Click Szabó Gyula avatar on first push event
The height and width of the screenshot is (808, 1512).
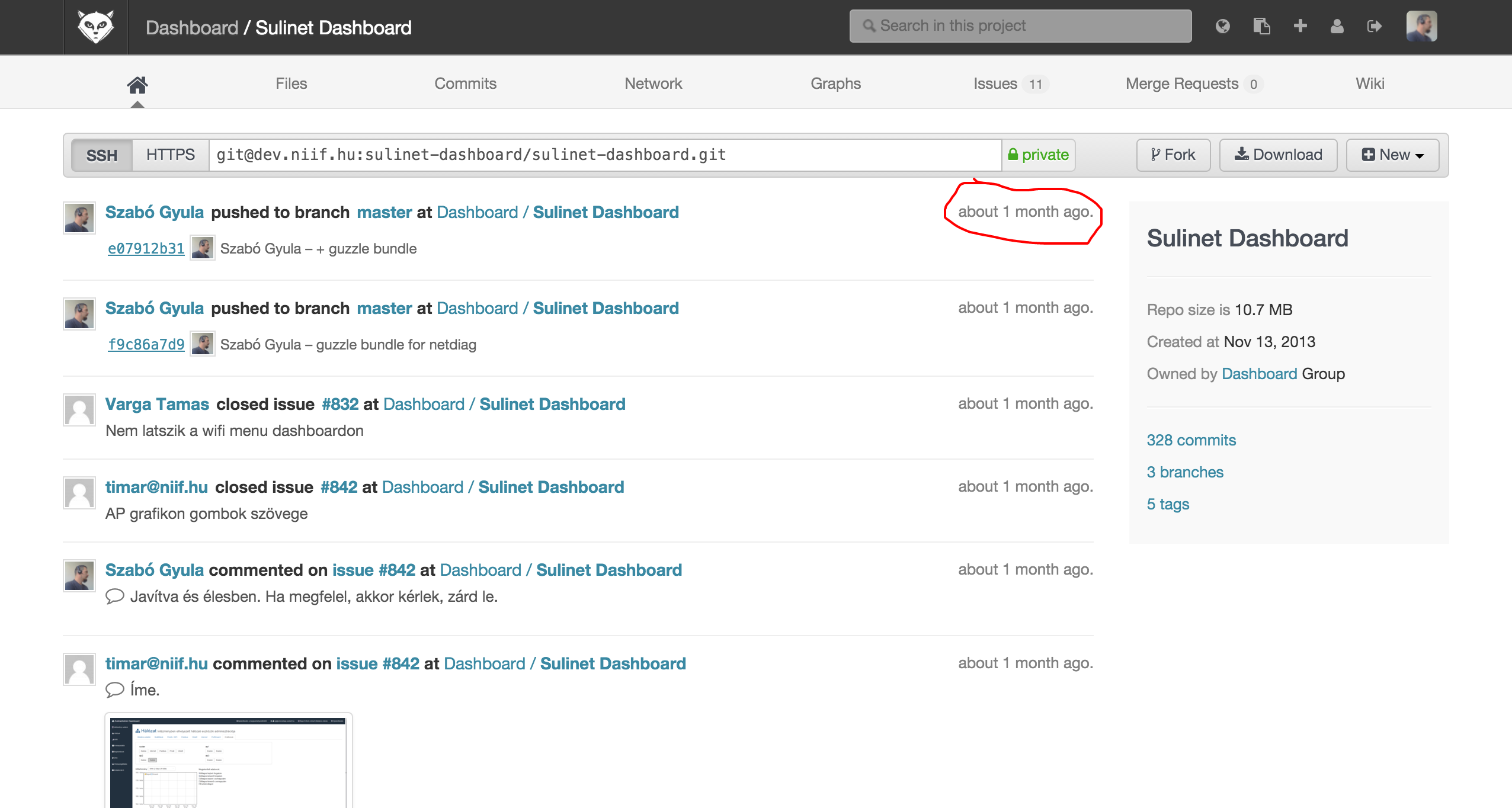[x=79, y=218]
